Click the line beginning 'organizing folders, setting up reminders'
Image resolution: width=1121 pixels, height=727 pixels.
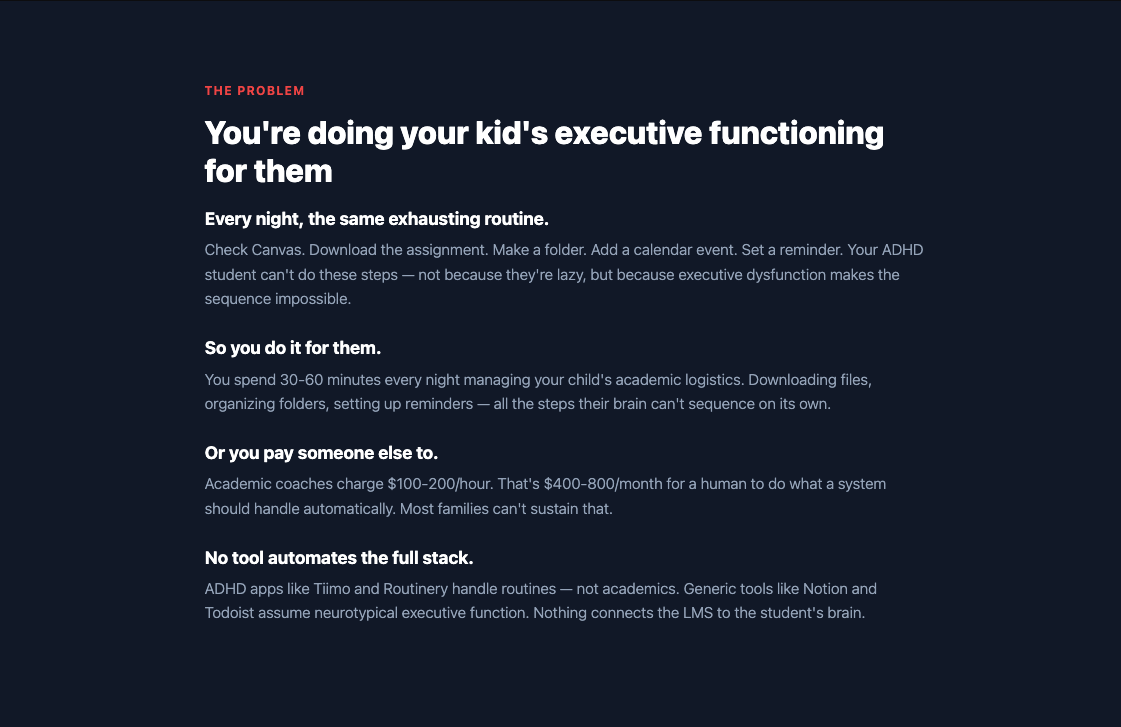click(518, 404)
